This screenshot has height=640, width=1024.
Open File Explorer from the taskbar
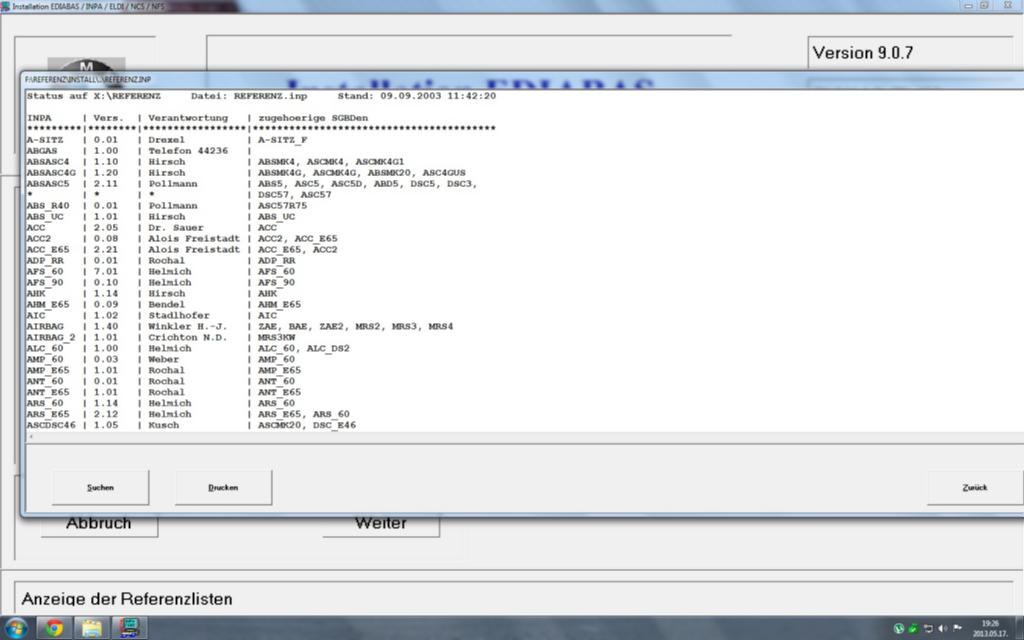[x=91, y=628]
